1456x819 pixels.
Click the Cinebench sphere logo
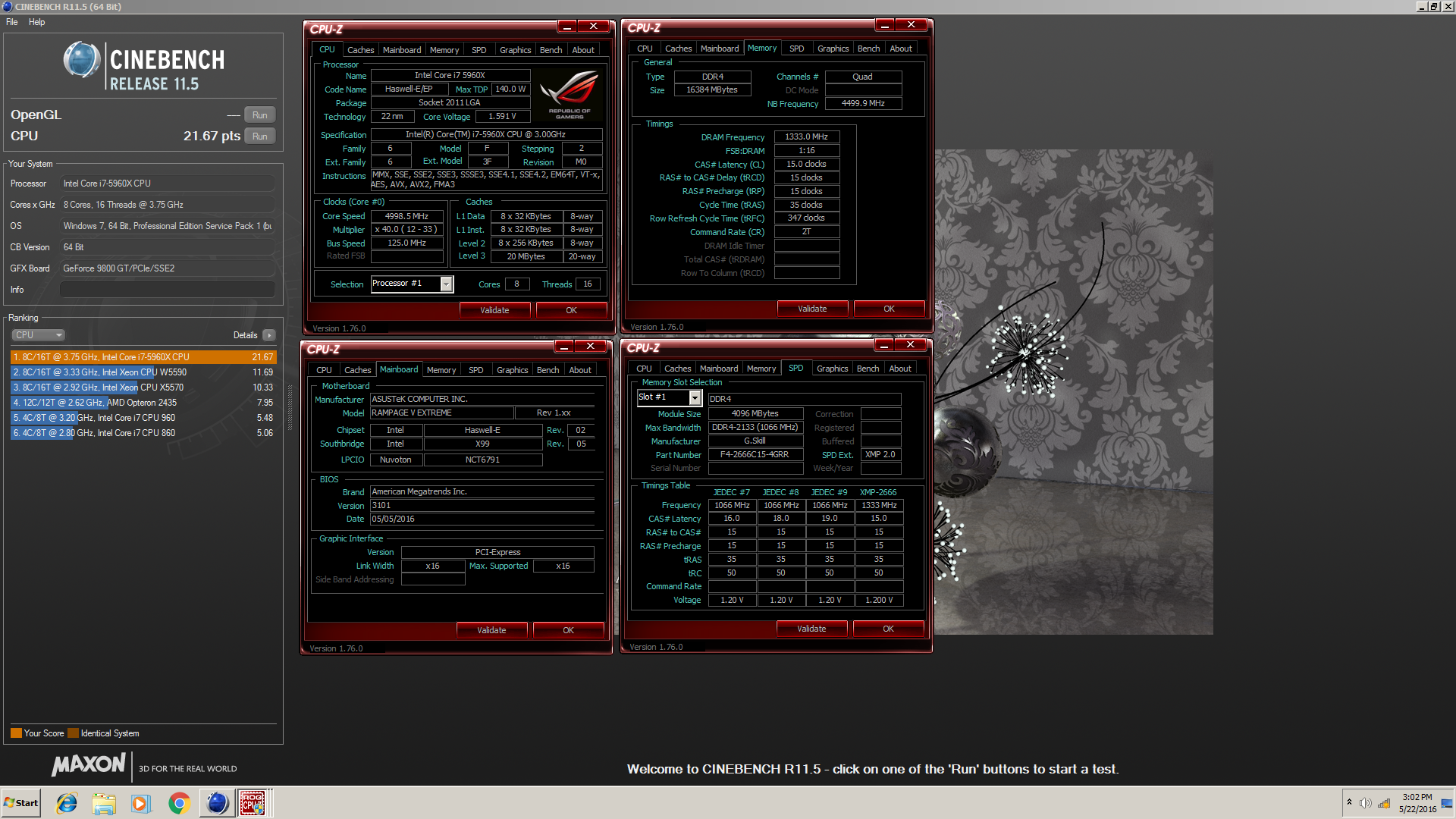pos(82,61)
